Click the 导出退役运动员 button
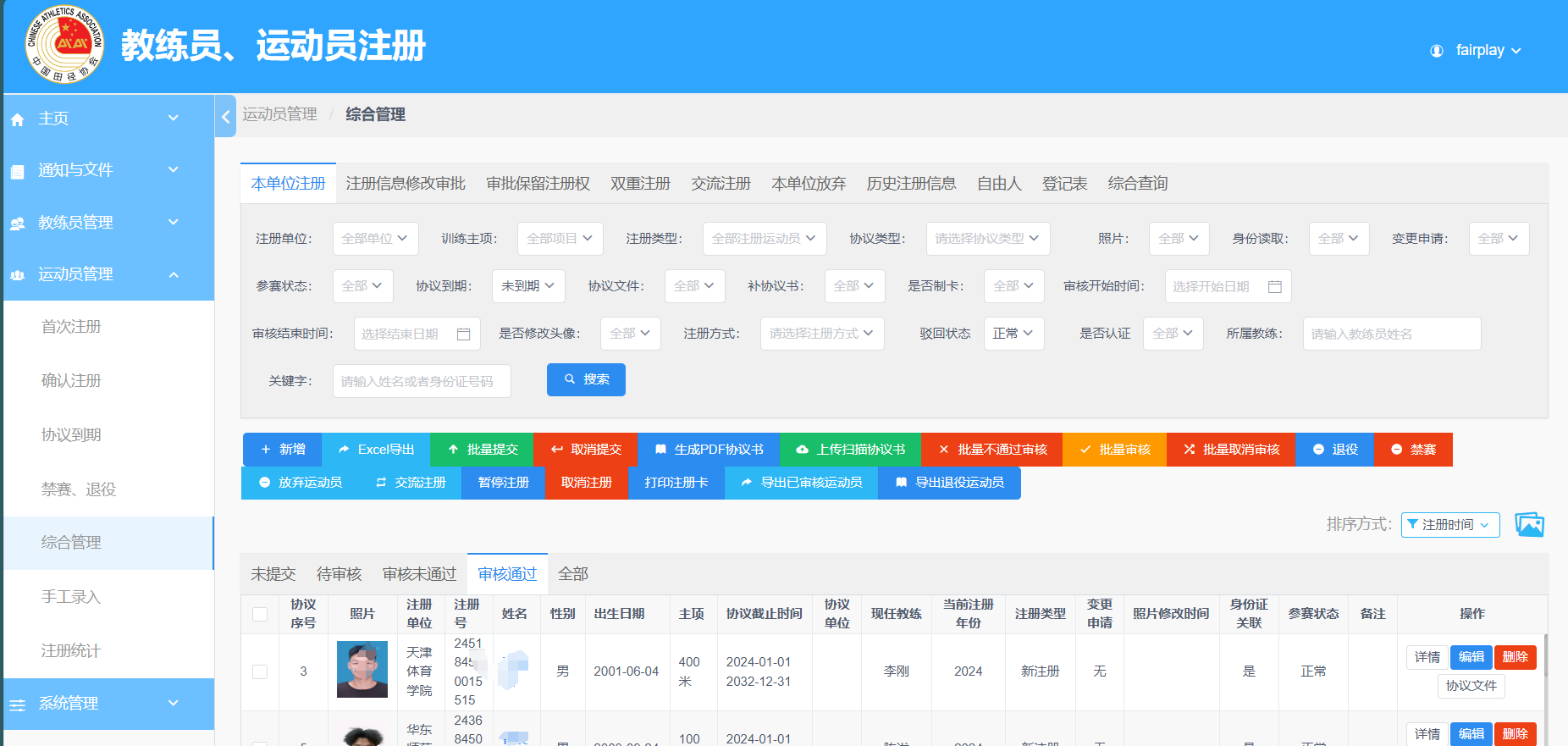This screenshot has width=1568, height=746. click(x=949, y=483)
